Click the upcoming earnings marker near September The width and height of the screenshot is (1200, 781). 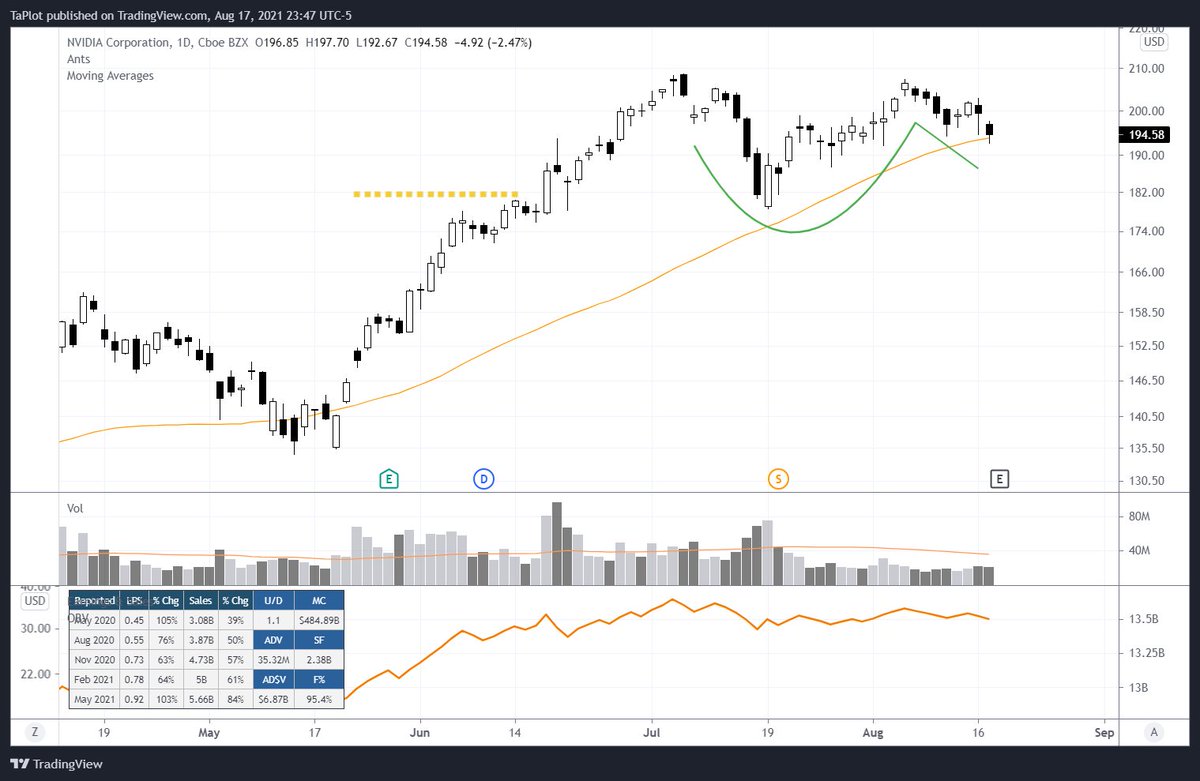[999, 479]
